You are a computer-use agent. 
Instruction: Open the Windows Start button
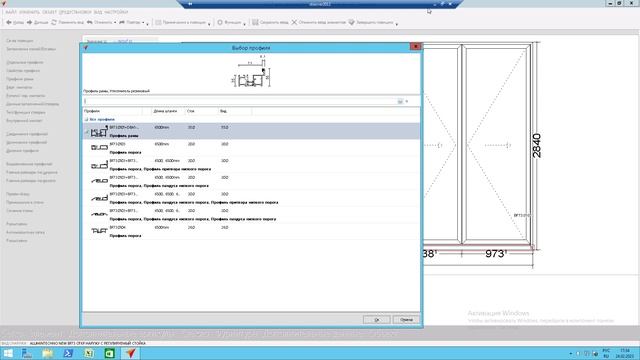(8, 353)
